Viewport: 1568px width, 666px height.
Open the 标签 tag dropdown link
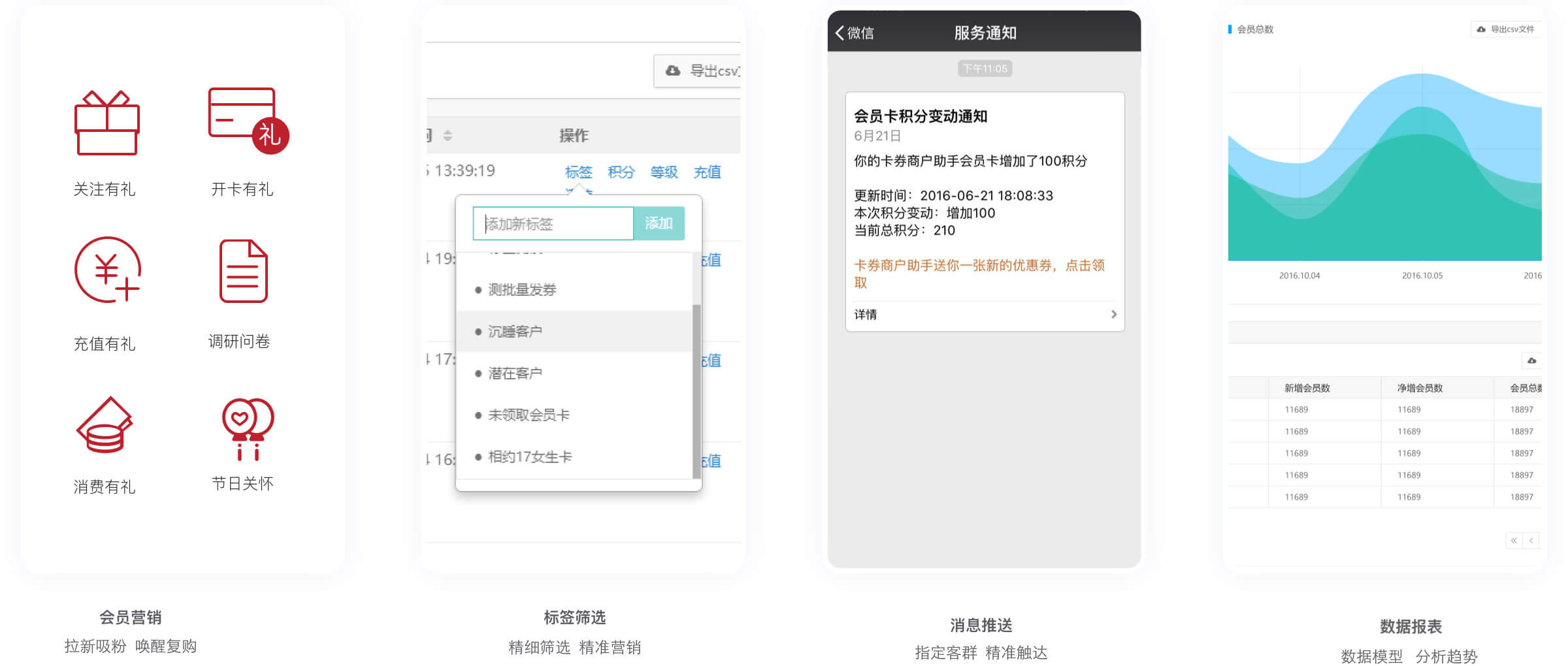pos(578,172)
